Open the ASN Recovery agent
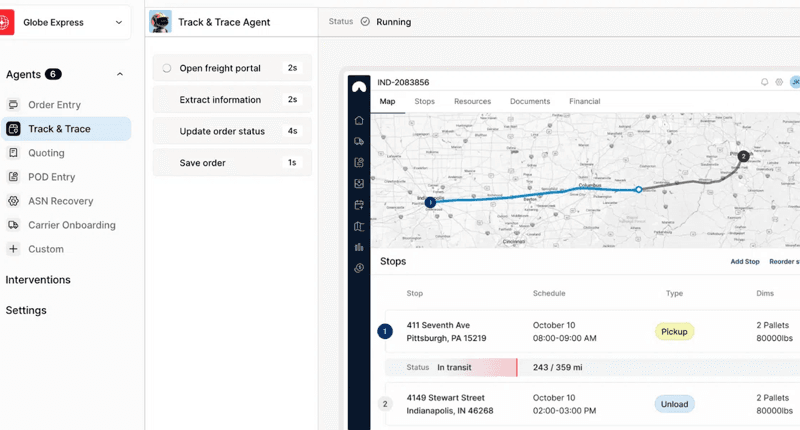This screenshot has width=800, height=430. 60,201
